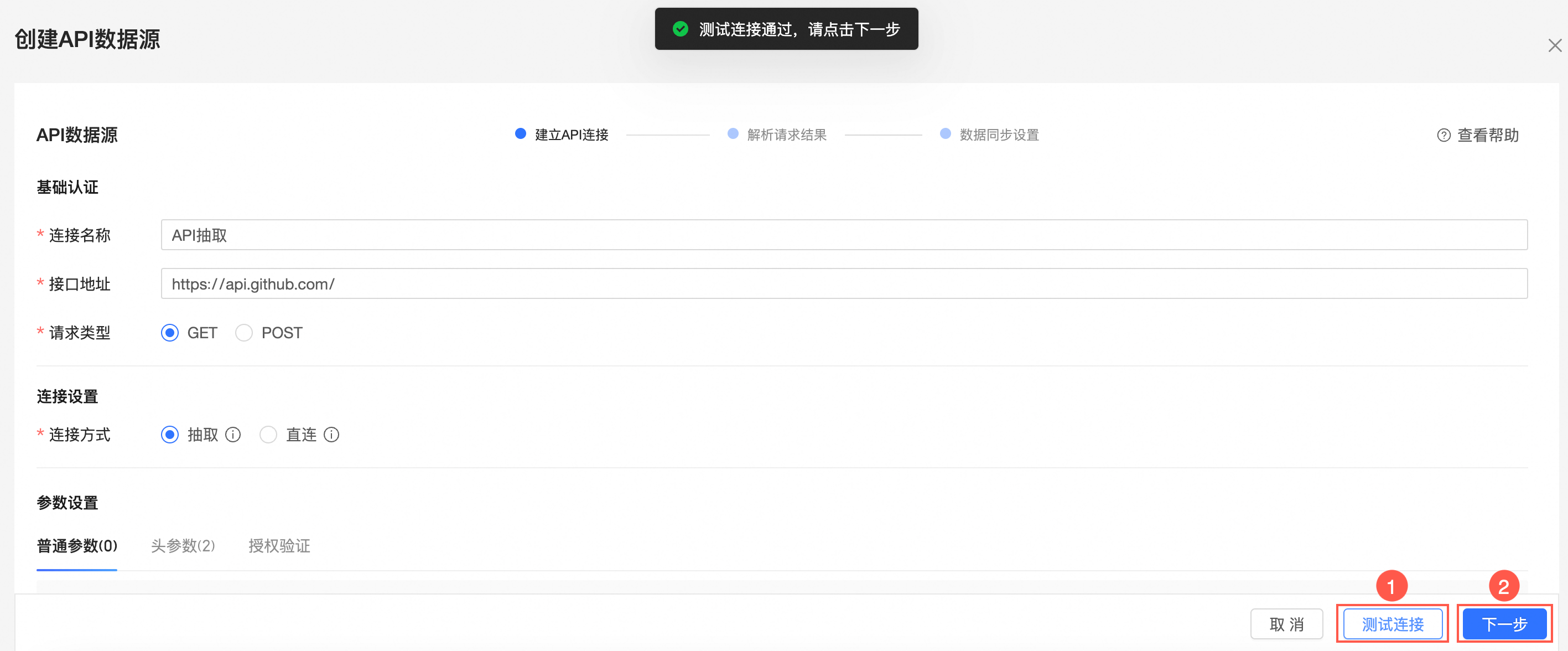Click the info icon next to 直连
The width and height of the screenshot is (1568, 651).
331,435
